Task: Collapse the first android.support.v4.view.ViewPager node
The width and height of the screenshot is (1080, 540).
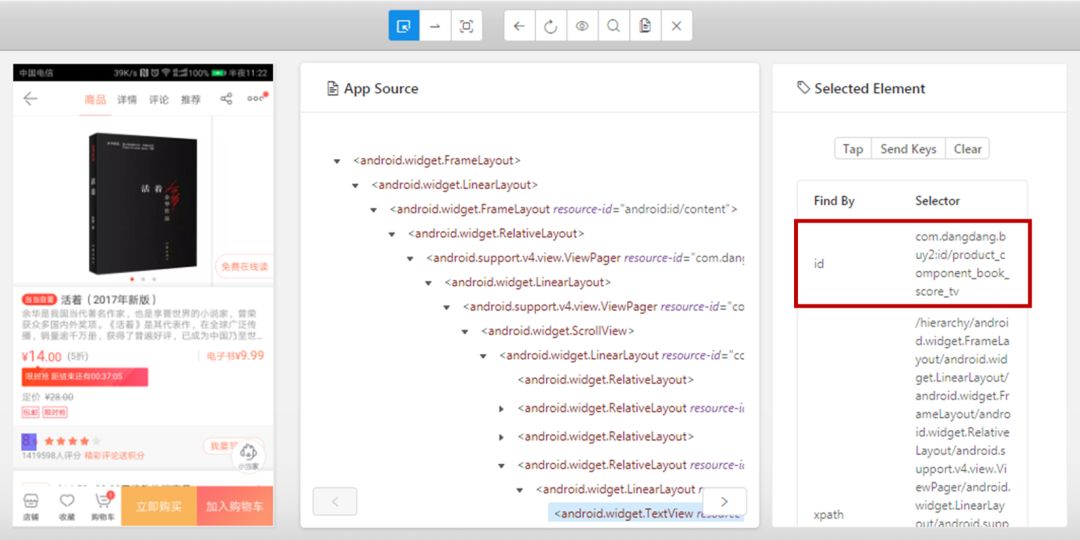Action: coord(410,258)
